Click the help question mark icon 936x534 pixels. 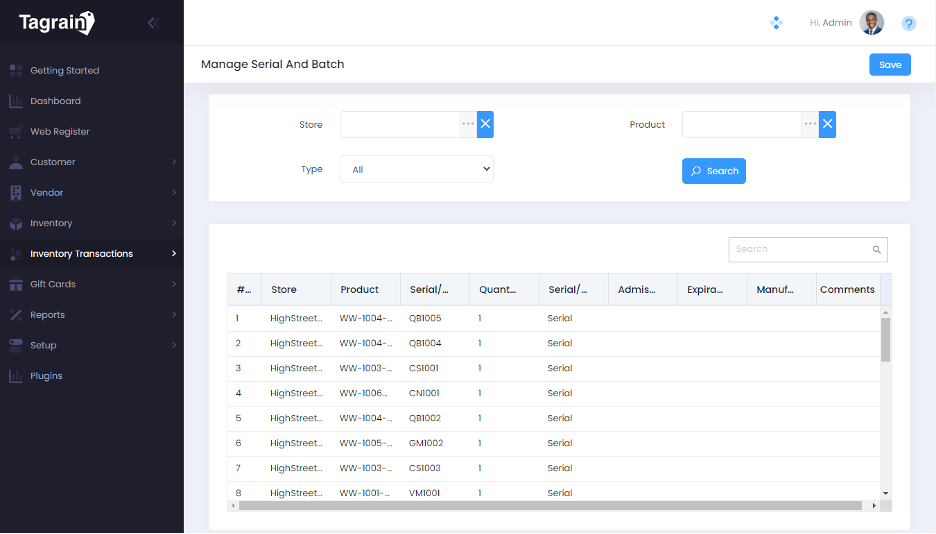[x=908, y=23]
